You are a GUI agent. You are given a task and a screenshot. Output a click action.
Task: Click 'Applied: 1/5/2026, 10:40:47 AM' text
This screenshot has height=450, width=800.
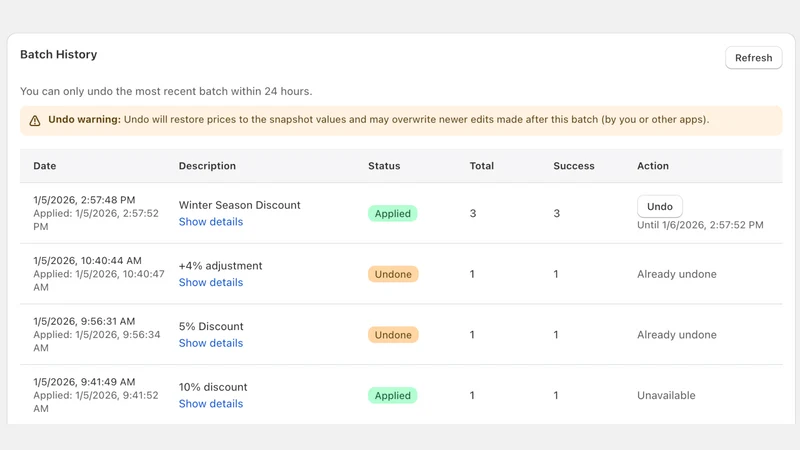pyautogui.click(x=98, y=281)
